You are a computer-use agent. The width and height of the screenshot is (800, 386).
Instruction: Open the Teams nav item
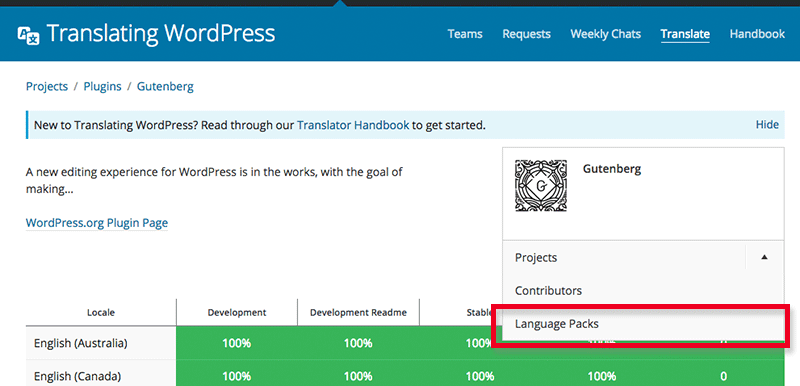tap(465, 34)
